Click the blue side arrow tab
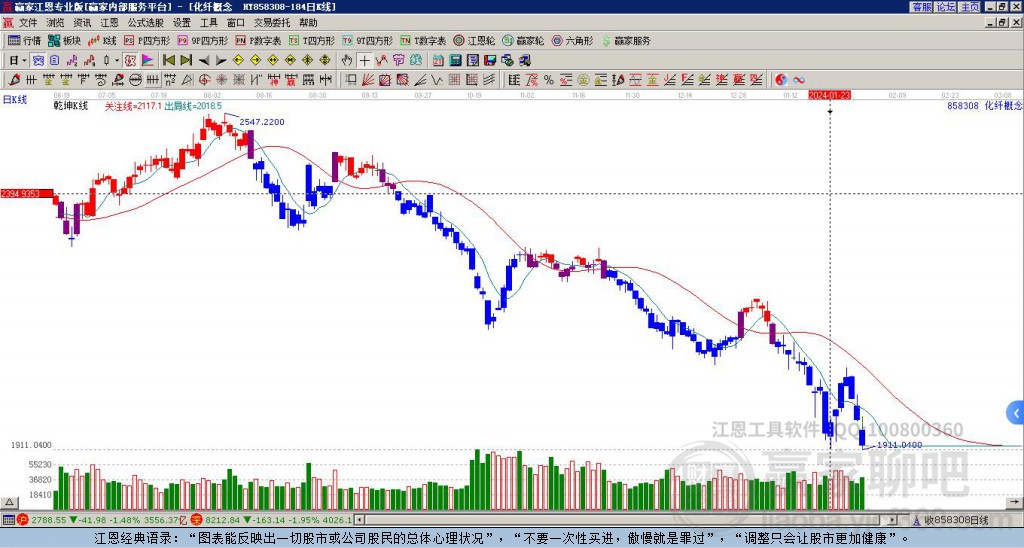 pyautogui.click(x=1015, y=413)
